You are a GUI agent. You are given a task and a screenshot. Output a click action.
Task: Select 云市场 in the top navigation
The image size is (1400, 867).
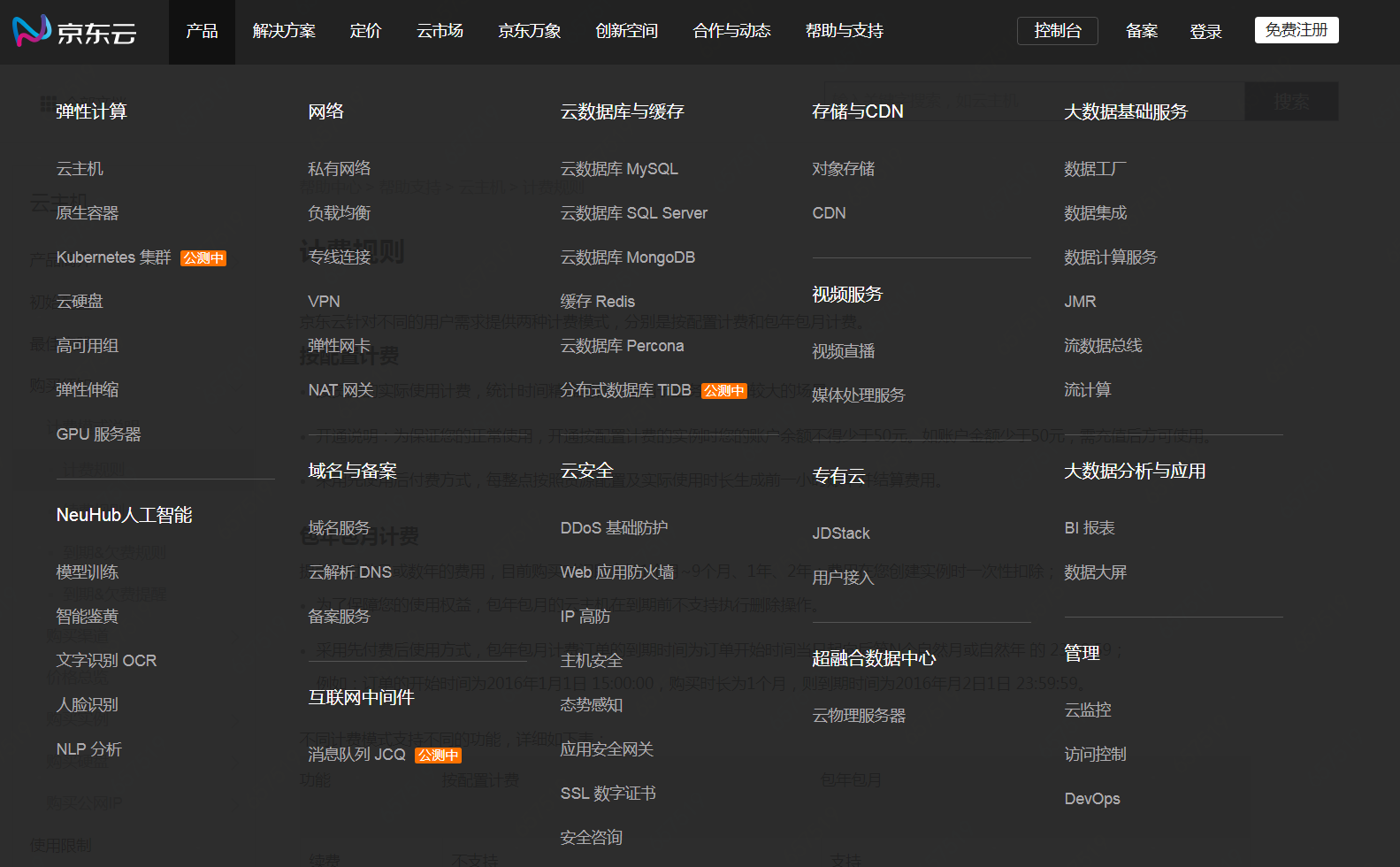click(x=440, y=31)
